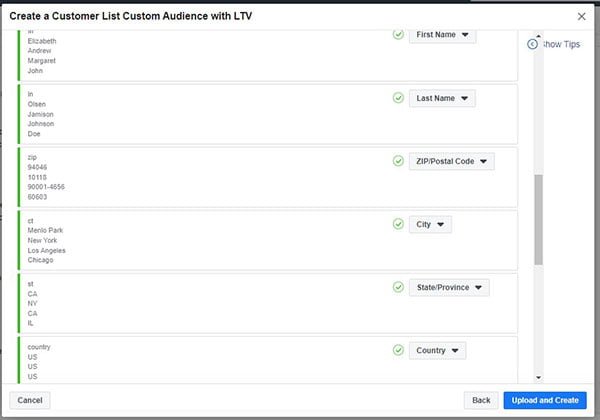The height and width of the screenshot is (420, 600).
Task: Click the 'NY' state value
Action: 32,303
